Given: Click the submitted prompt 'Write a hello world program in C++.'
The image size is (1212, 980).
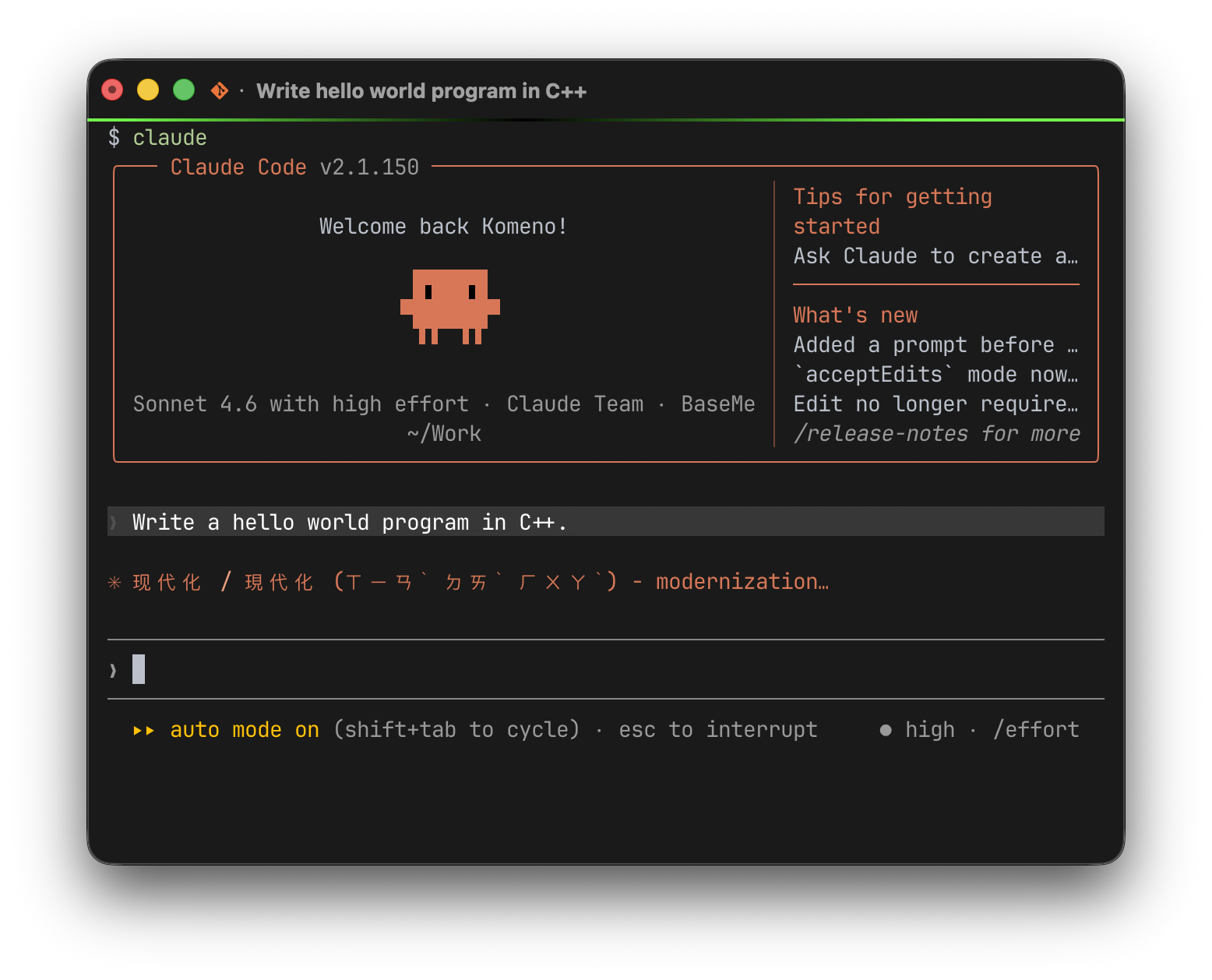Looking at the screenshot, I should [x=606, y=522].
